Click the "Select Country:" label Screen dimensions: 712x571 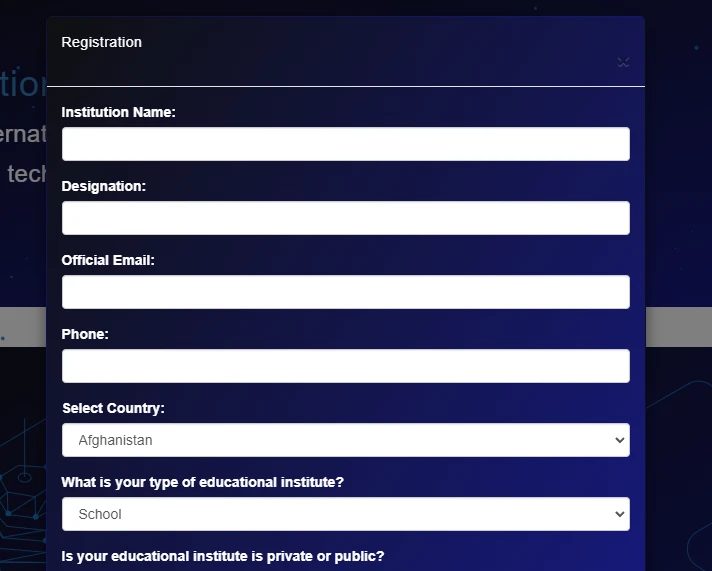point(113,408)
